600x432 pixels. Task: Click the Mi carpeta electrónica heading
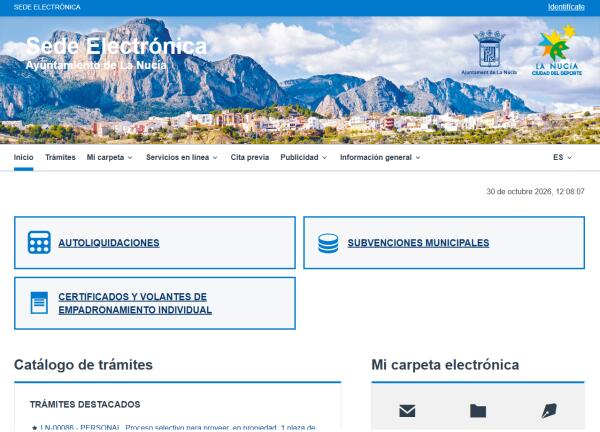tap(445, 365)
